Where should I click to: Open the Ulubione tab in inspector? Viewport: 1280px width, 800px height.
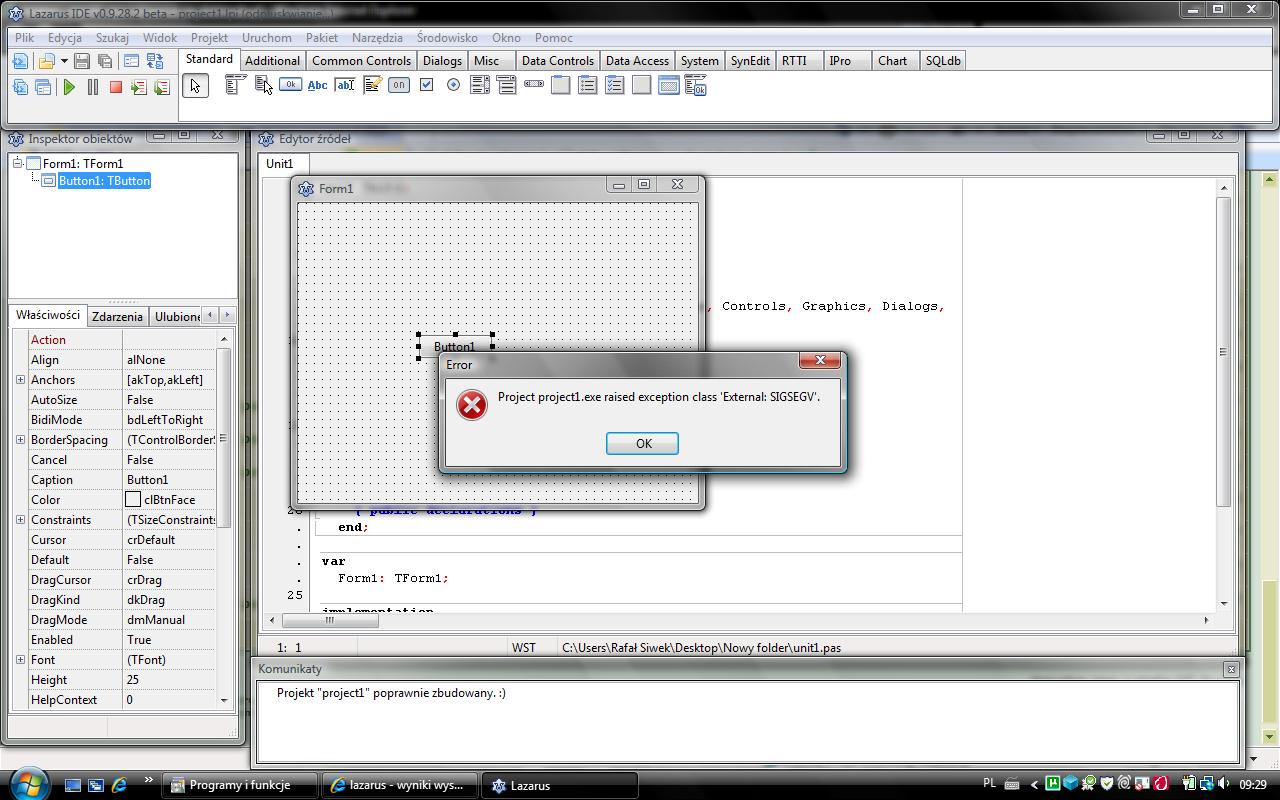177,316
